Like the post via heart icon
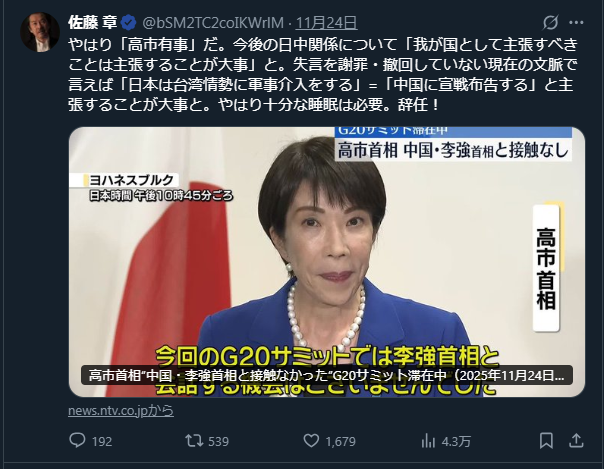The image size is (604, 469). coord(311,441)
